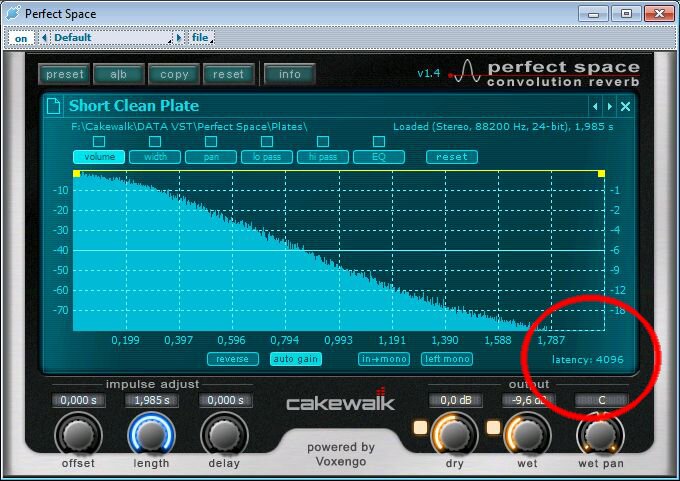Click the delay knob
The image size is (680, 481).
[x=224, y=435]
